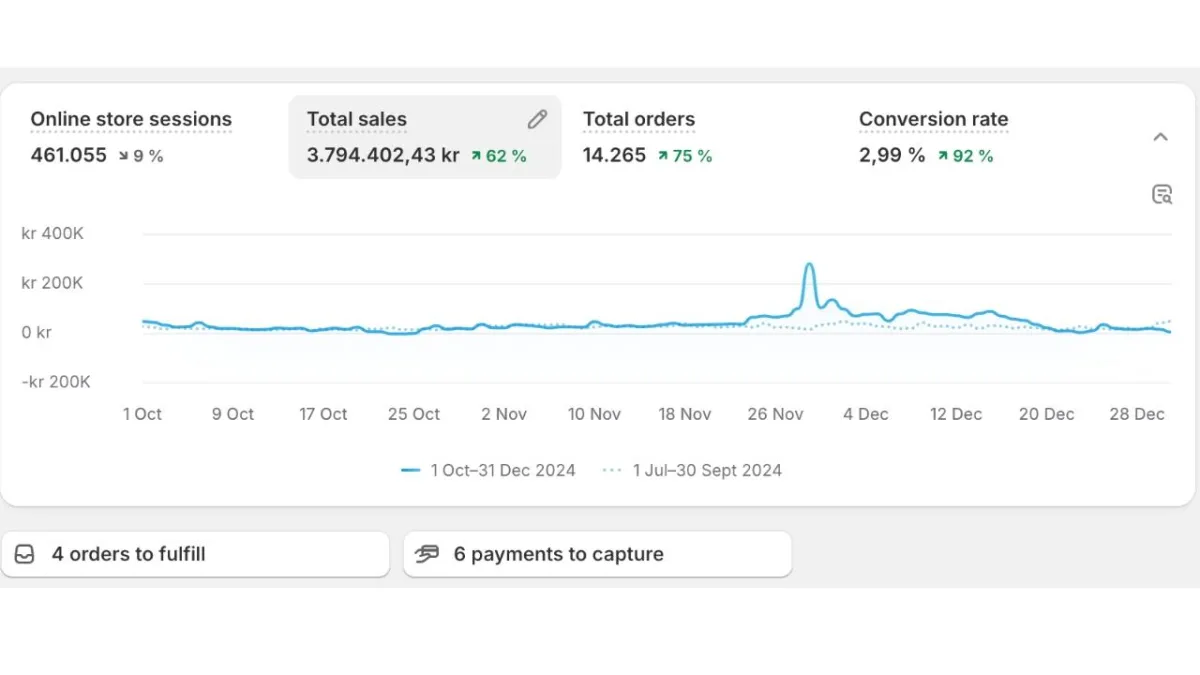The width and height of the screenshot is (1200, 675).
Task: Toggle the 1 Oct–31 Dec 2024 legend series
Action: pyautogui.click(x=502, y=470)
